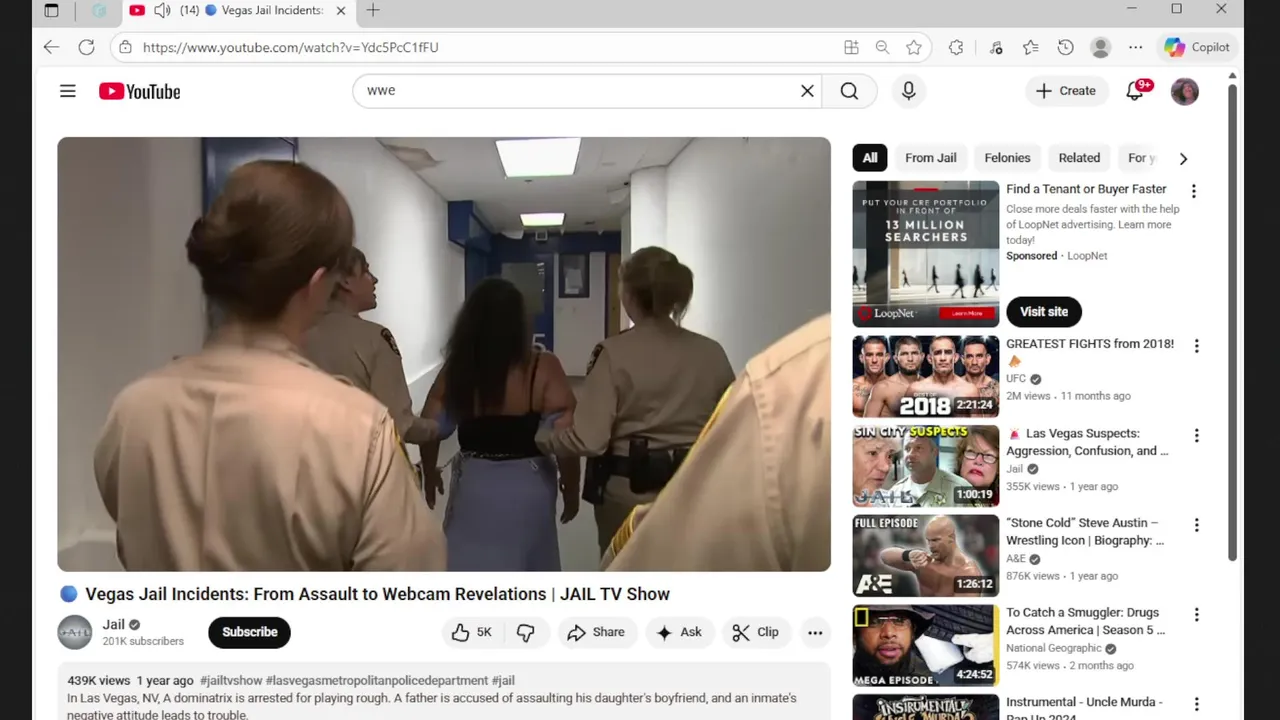Click the video player area
The width and height of the screenshot is (1280, 720).
click(x=444, y=354)
